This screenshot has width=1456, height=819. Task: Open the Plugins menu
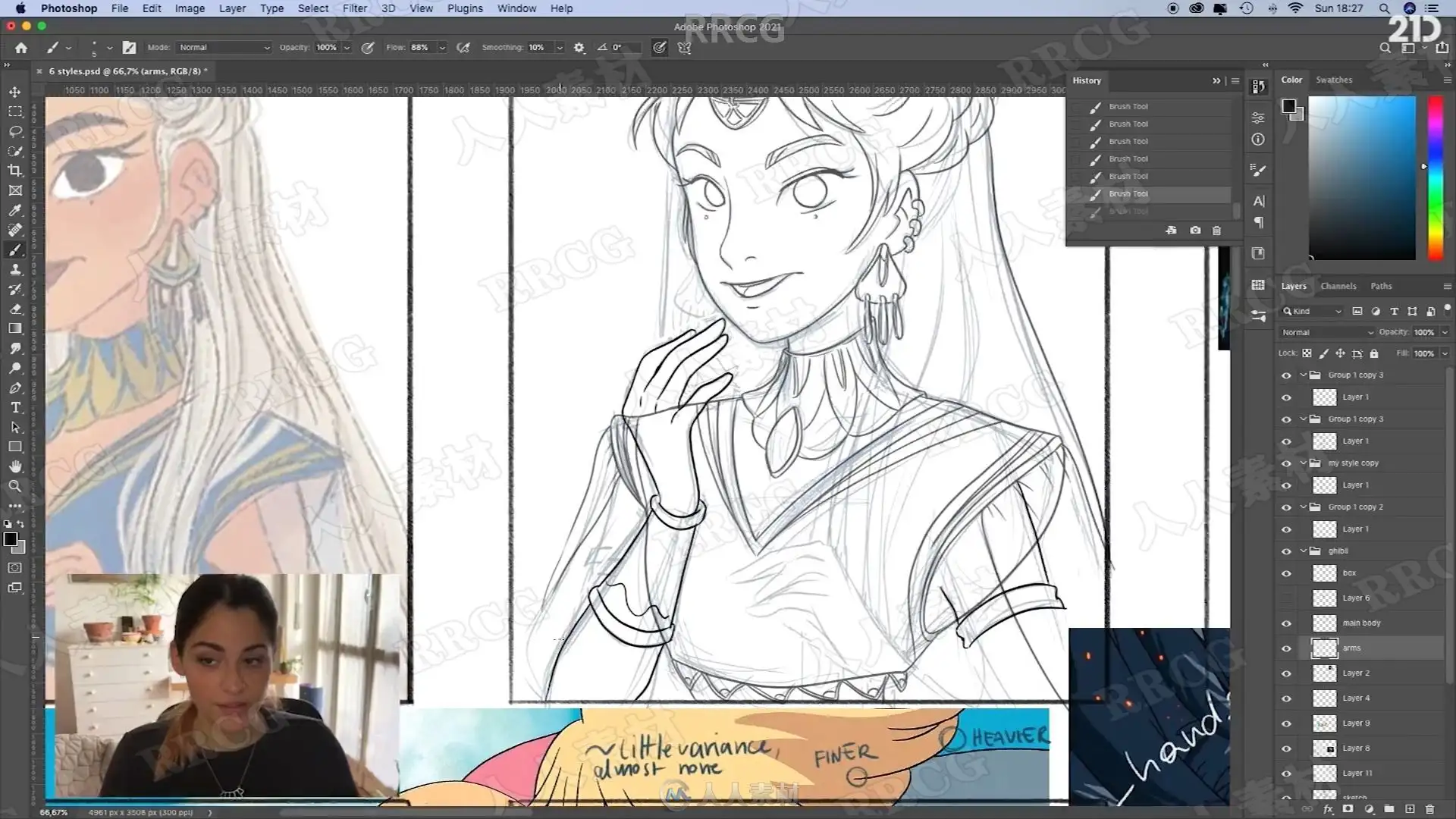[465, 8]
